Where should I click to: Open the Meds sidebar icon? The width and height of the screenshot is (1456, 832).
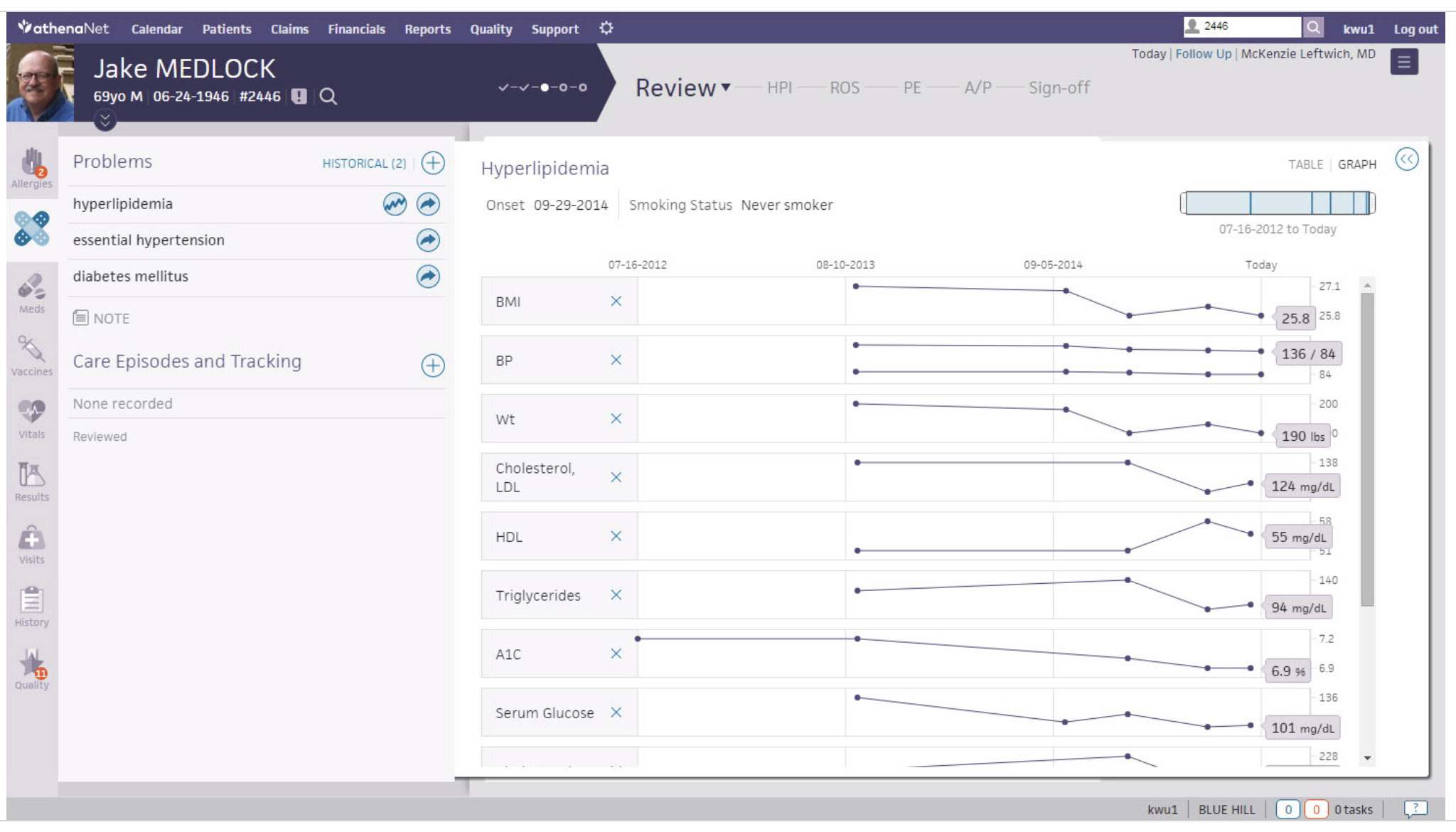pos(32,293)
